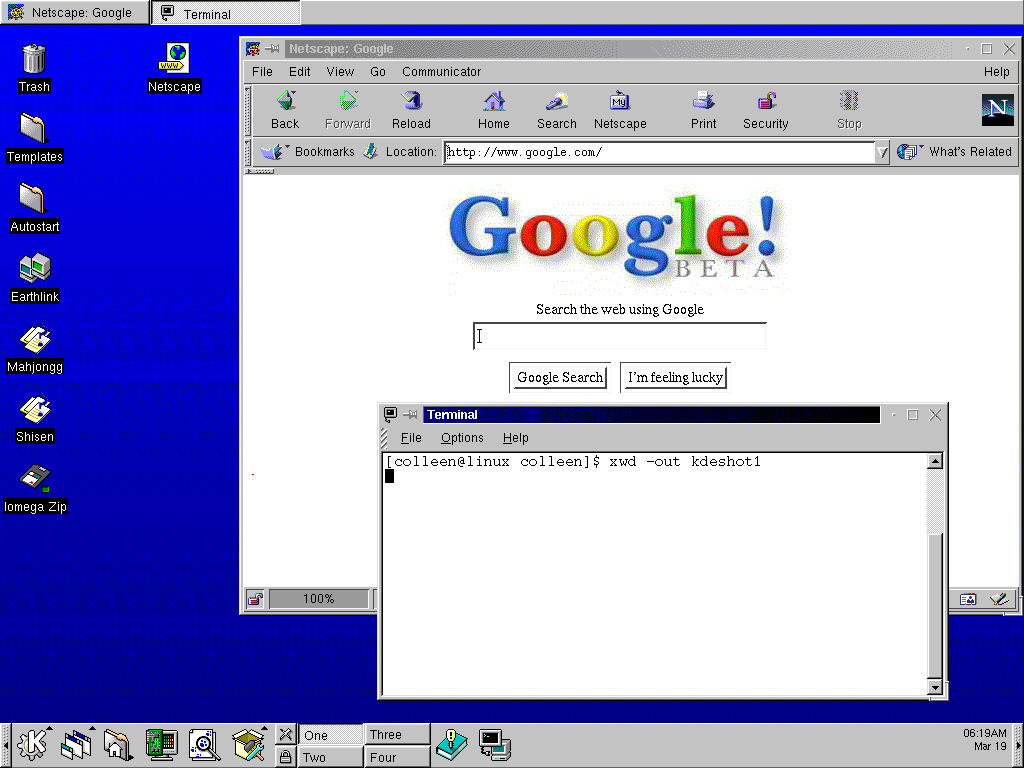Open the Bookmarks quickfile icon
This screenshot has height=768, width=1024.
pyautogui.click(x=307, y=152)
